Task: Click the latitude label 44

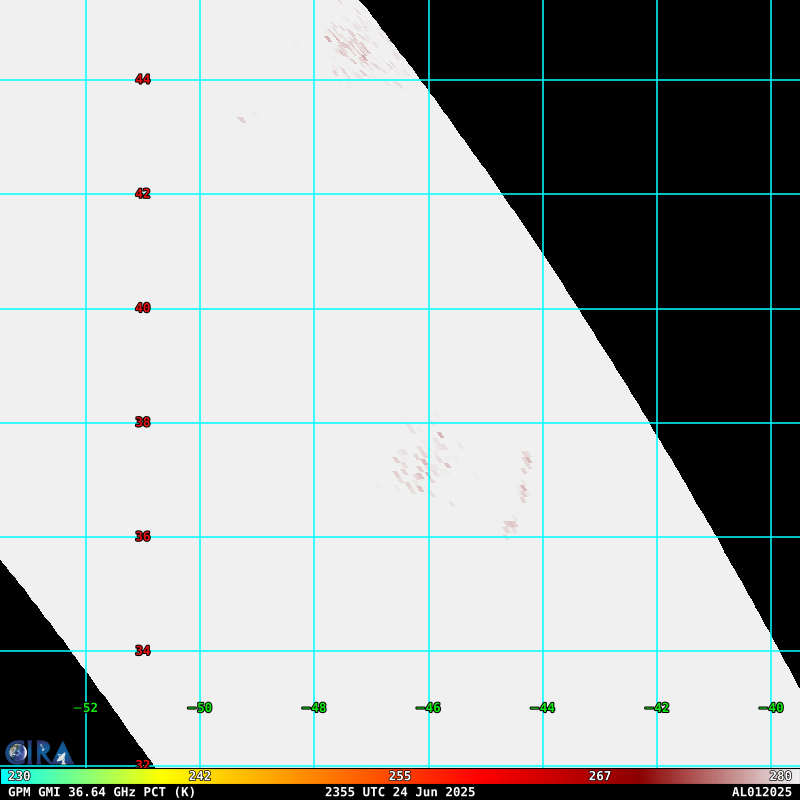Action: pyautogui.click(x=143, y=79)
